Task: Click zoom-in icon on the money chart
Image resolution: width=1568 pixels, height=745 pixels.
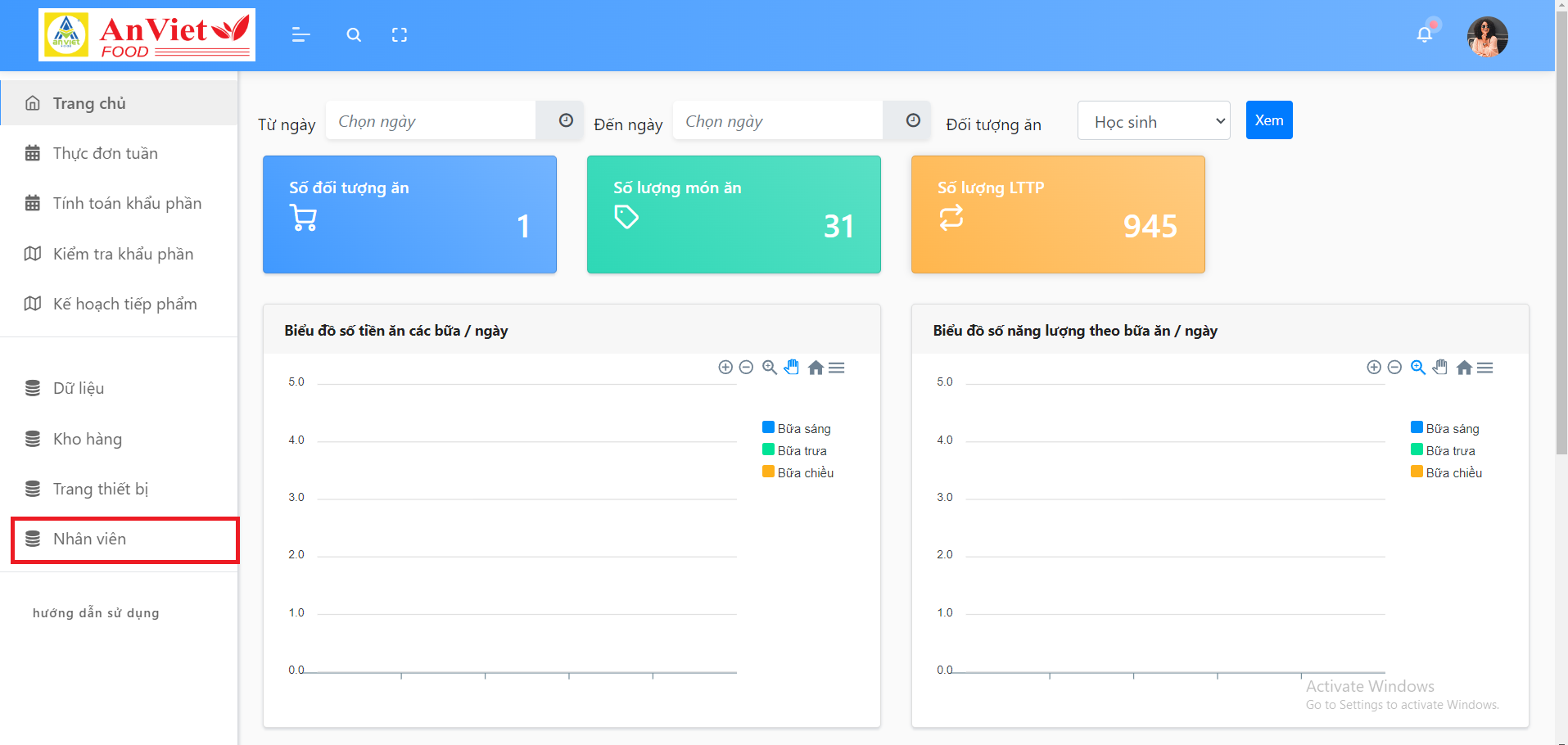Action: [x=725, y=367]
